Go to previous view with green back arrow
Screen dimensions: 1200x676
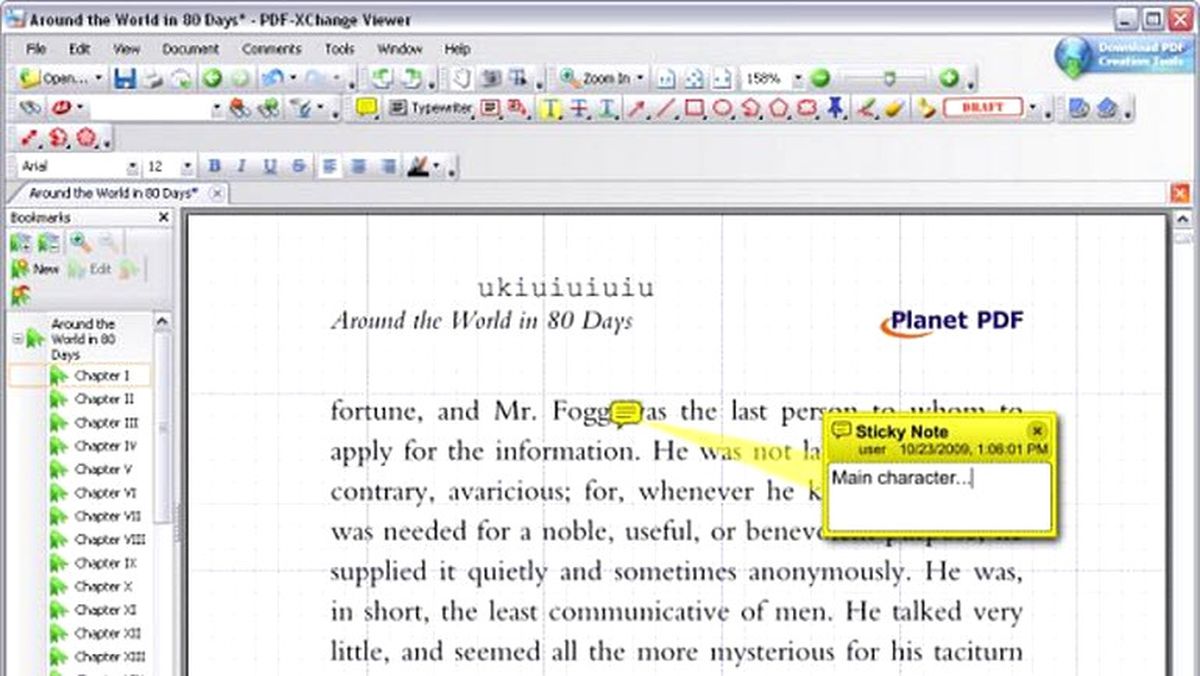(x=212, y=78)
